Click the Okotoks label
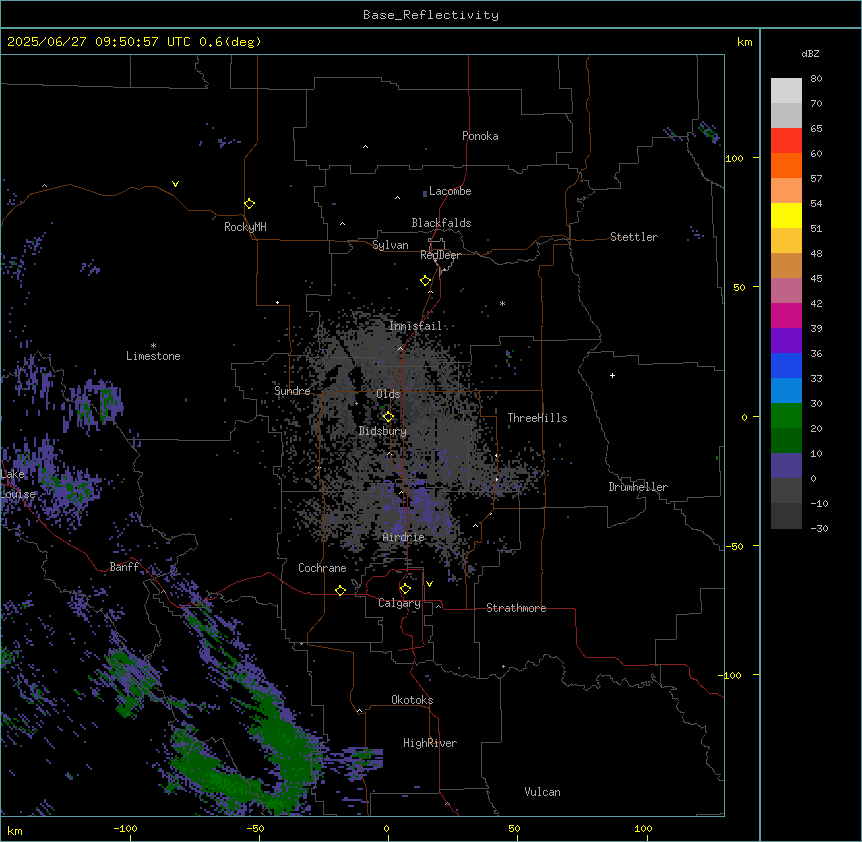The height and width of the screenshot is (842, 862). click(x=412, y=700)
